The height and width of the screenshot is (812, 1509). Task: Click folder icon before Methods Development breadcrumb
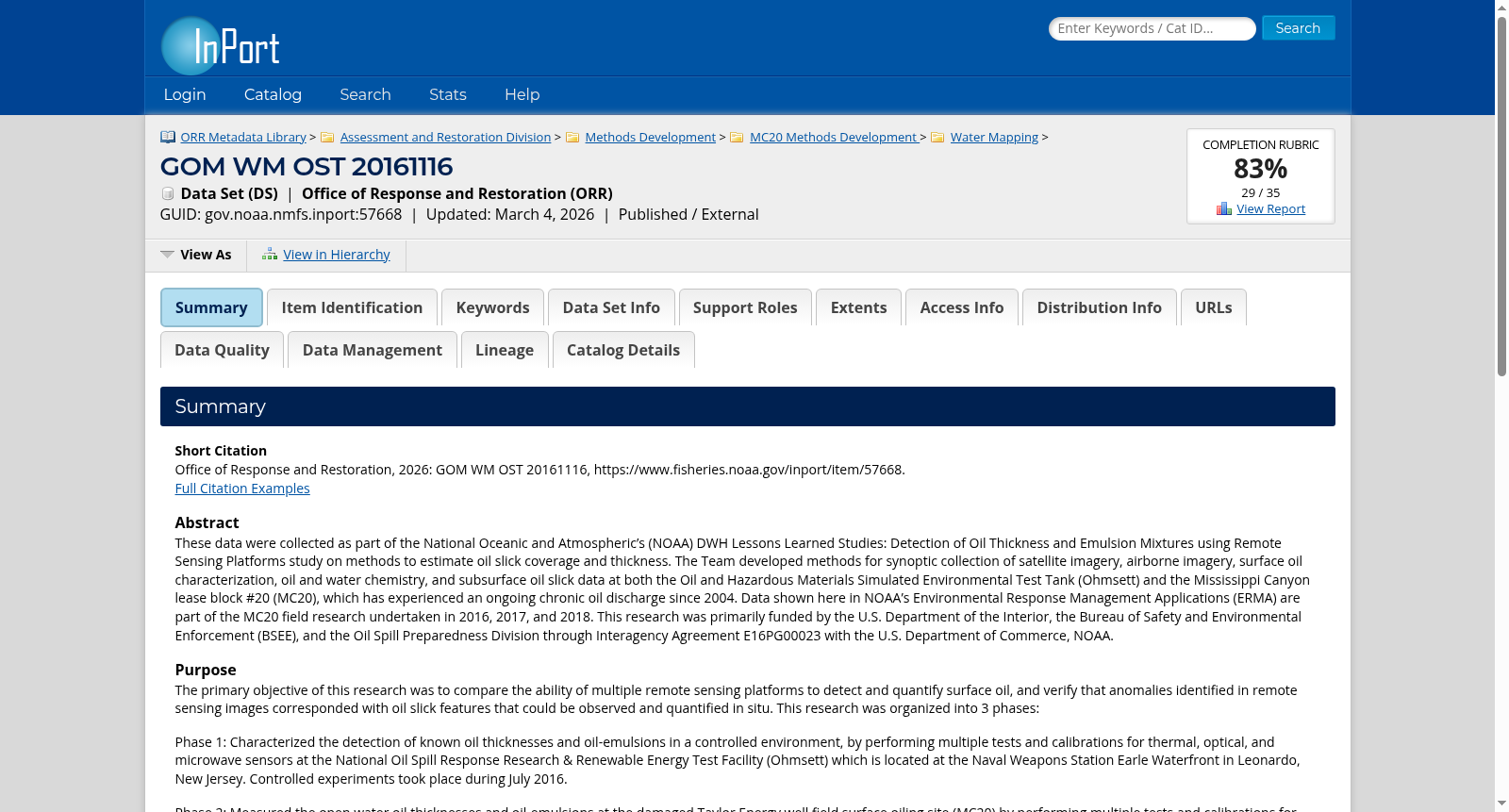572,138
